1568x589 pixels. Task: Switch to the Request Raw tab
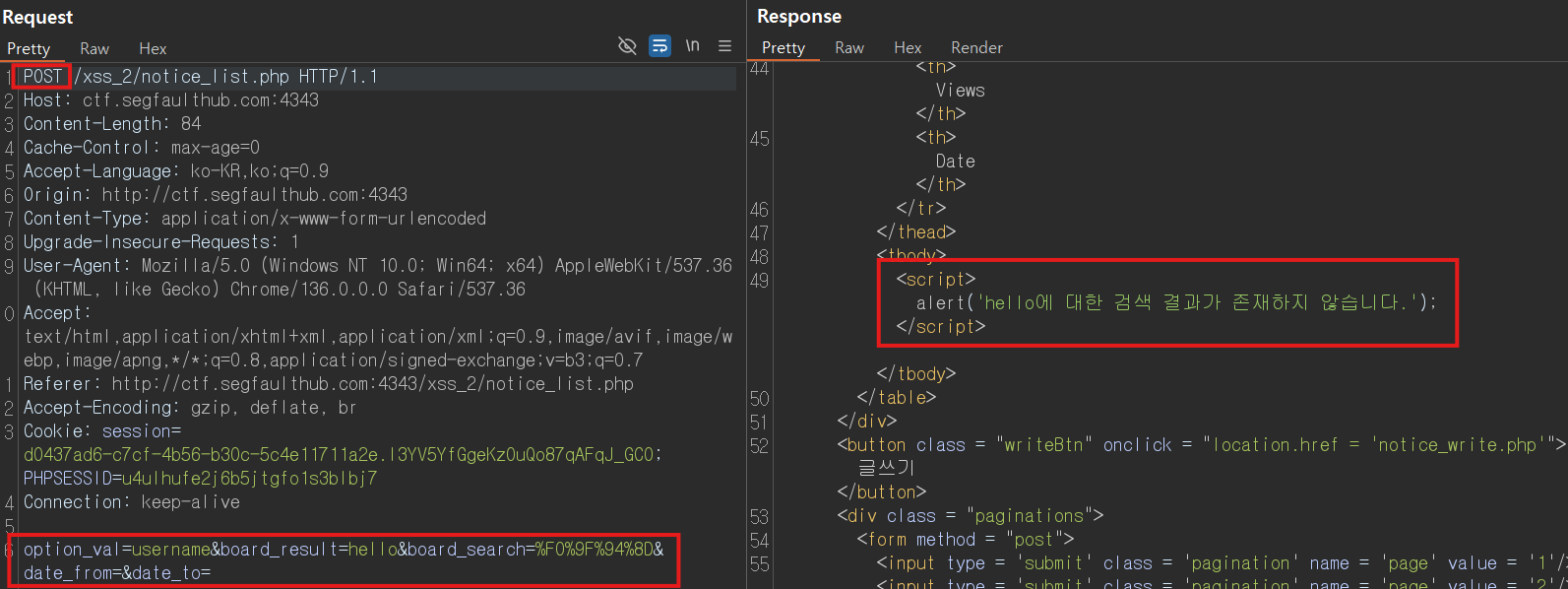(94, 48)
